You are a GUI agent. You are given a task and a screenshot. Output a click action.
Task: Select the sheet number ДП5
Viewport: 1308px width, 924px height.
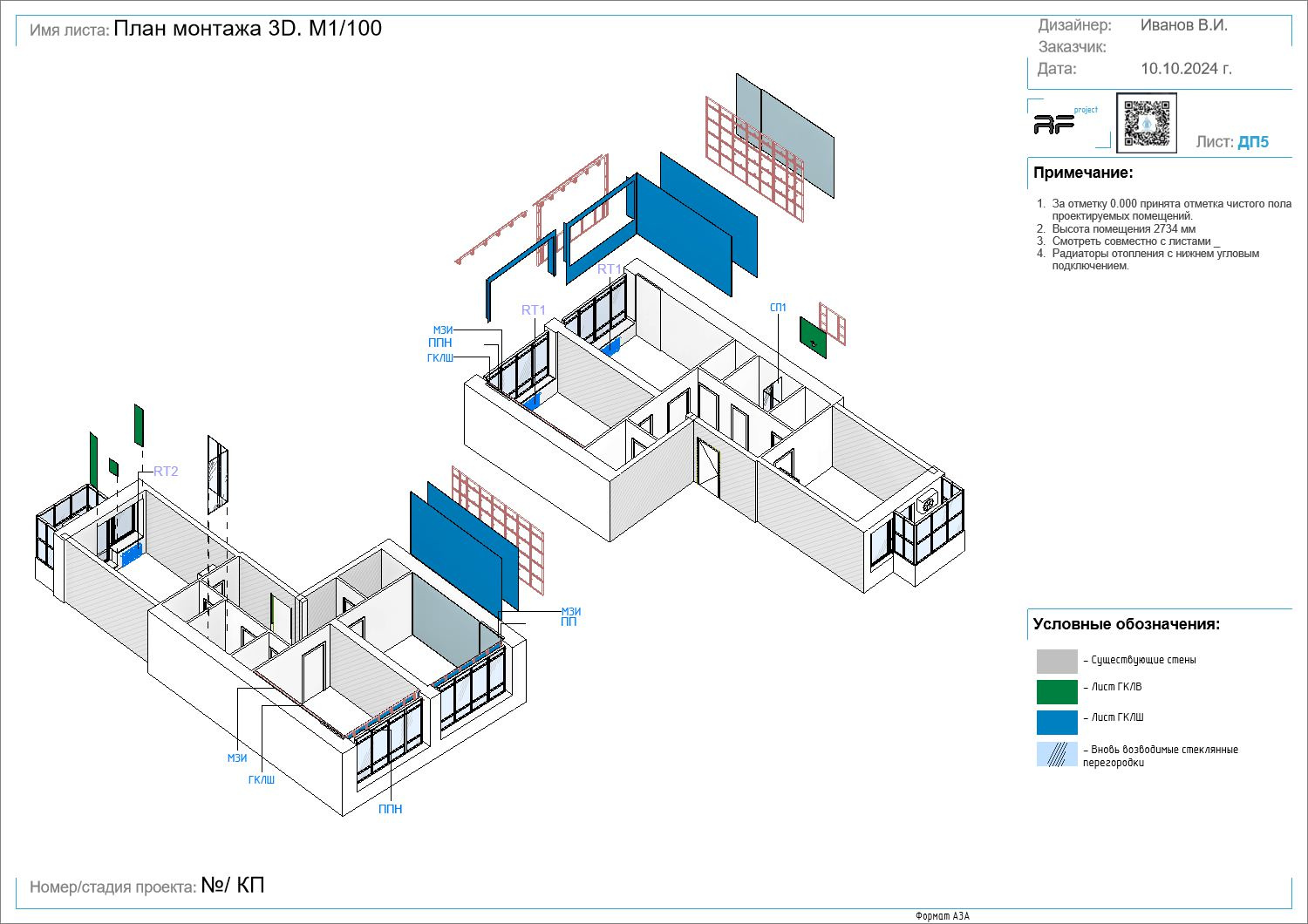click(1253, 142)
